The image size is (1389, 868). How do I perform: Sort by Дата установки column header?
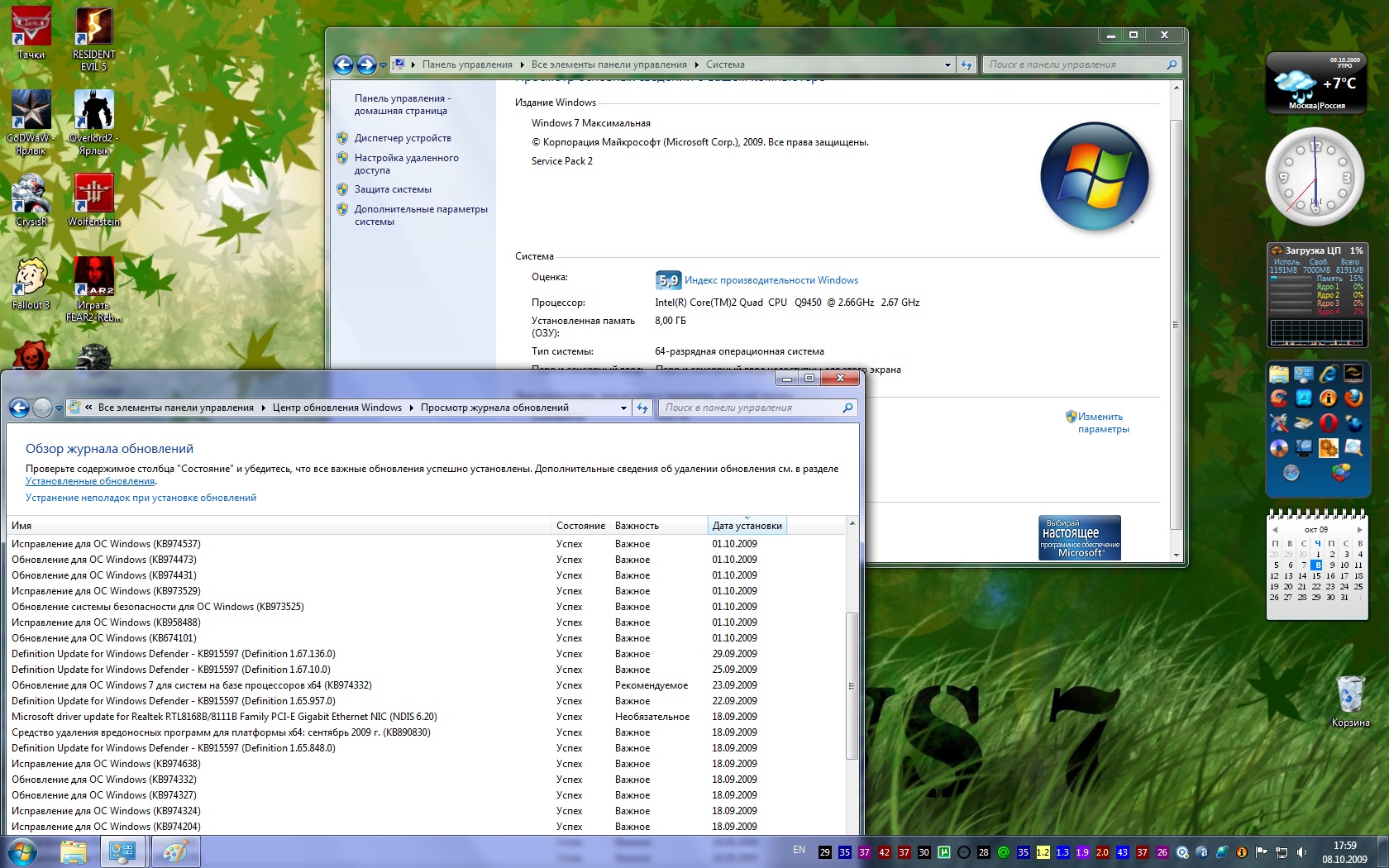click(x=747, y=526)
